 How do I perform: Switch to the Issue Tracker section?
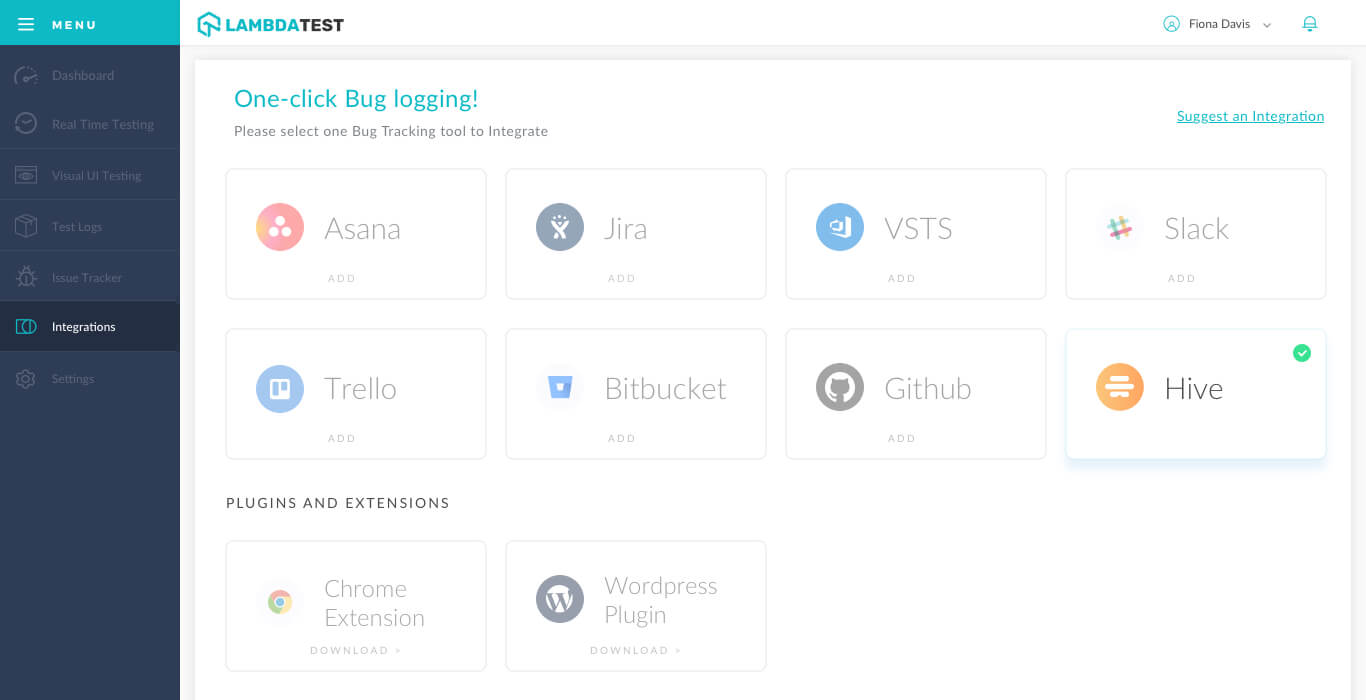coord(85,276)
